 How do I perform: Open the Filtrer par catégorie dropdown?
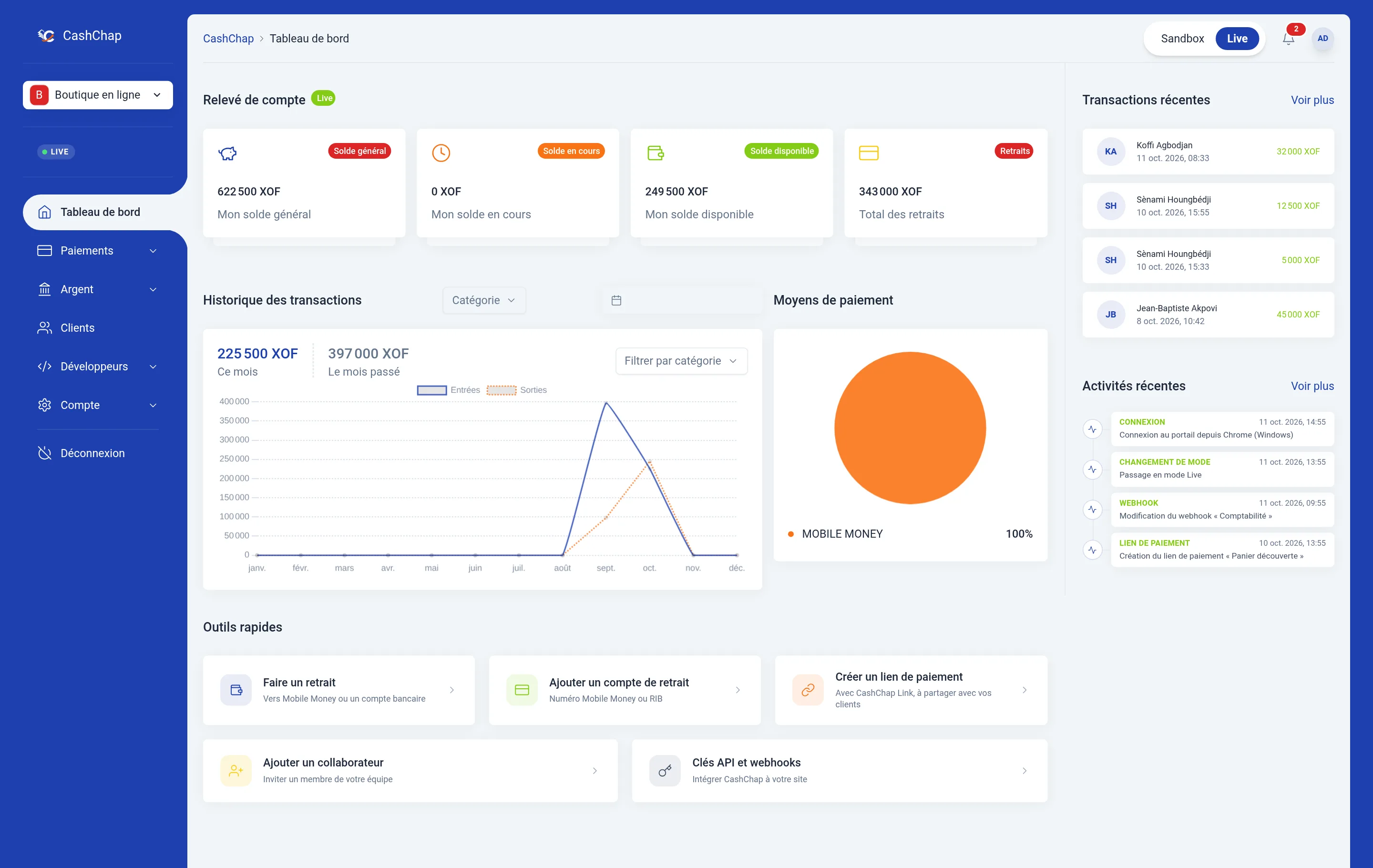681,361
